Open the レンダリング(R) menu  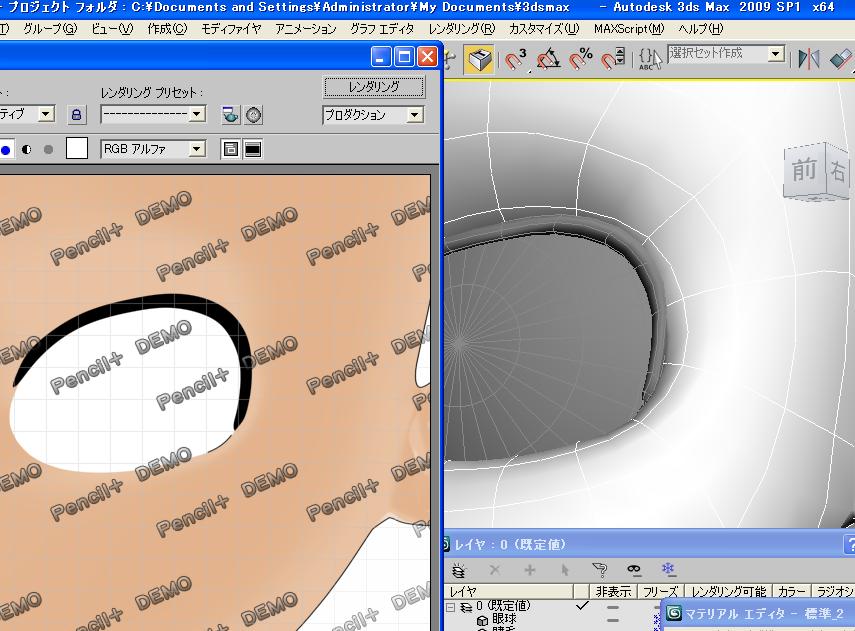462,29
